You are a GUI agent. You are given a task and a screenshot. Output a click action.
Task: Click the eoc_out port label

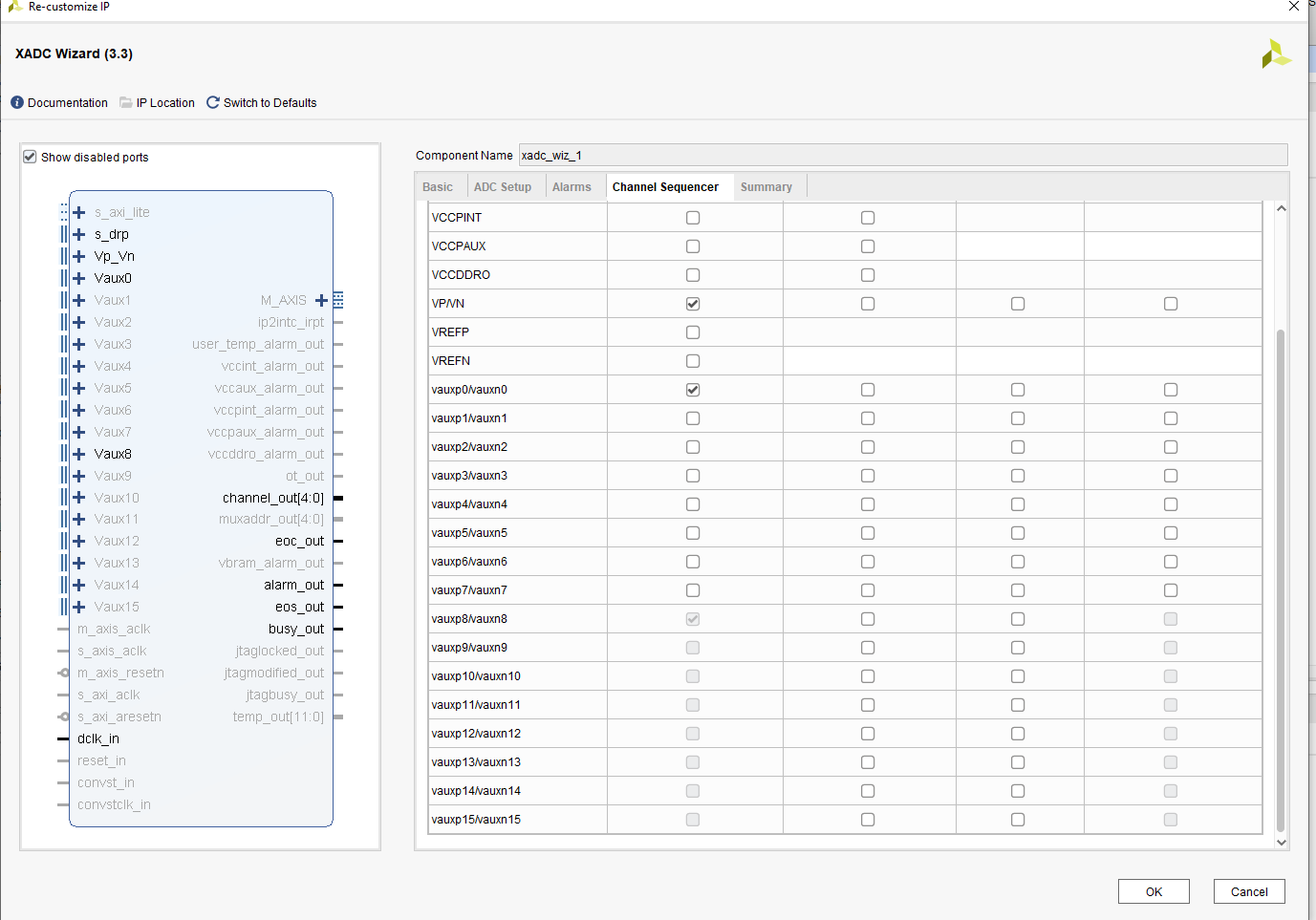[x=300, y=541]
